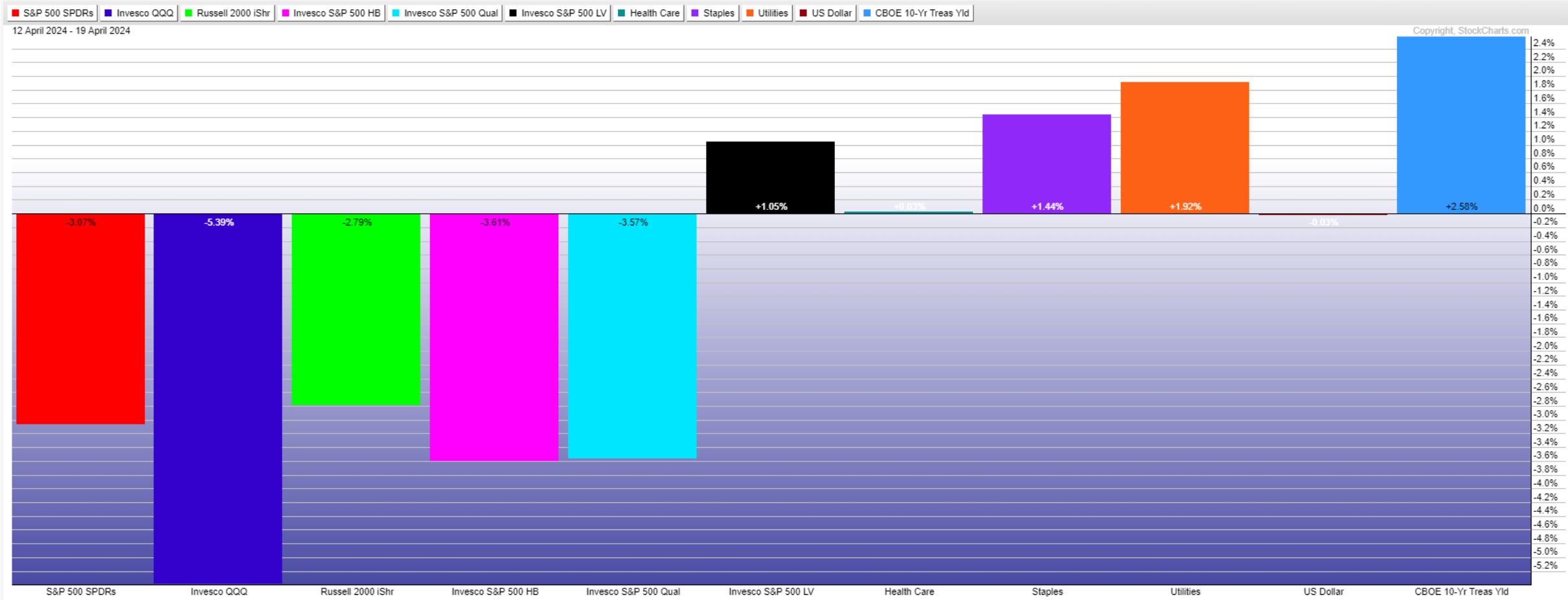
Task: Toggle the Invesco S&P 500 Qual legend button
Action: click(x=445, y=13)
